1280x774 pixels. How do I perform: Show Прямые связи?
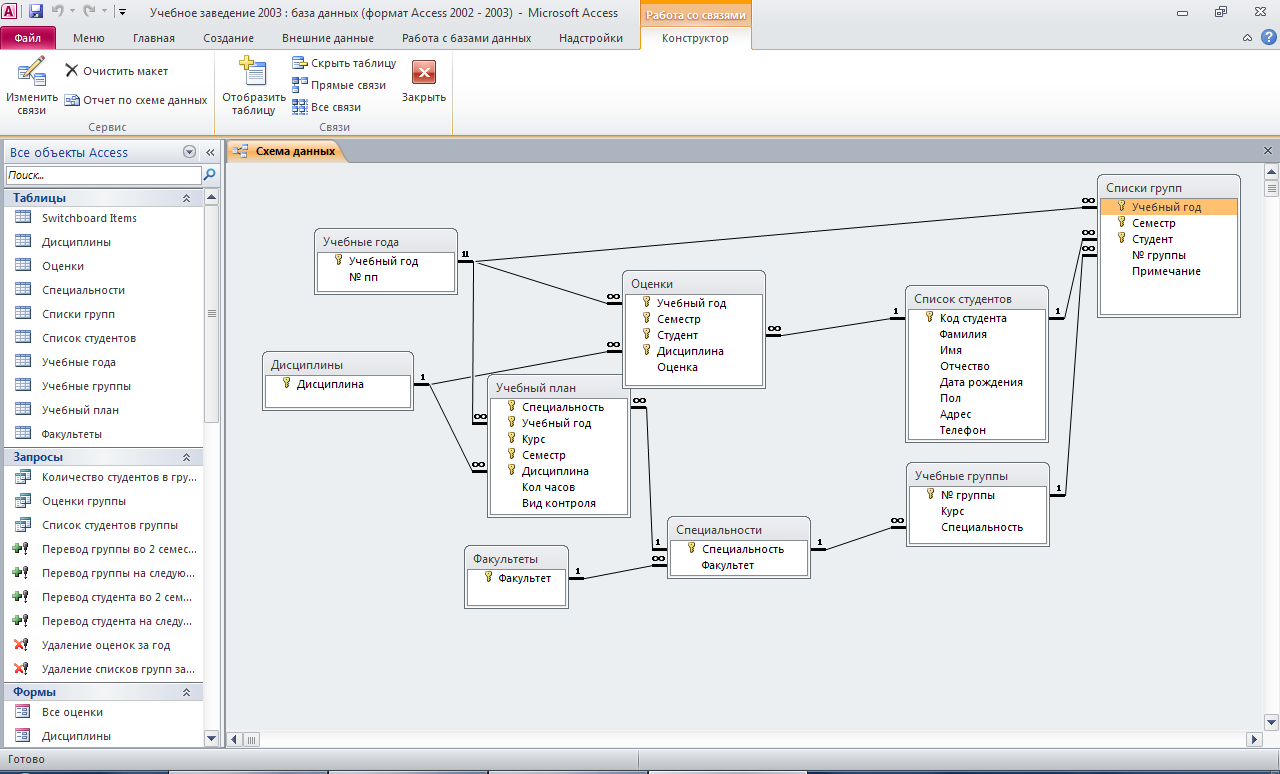pyautogui.click(x=339, y=85)
